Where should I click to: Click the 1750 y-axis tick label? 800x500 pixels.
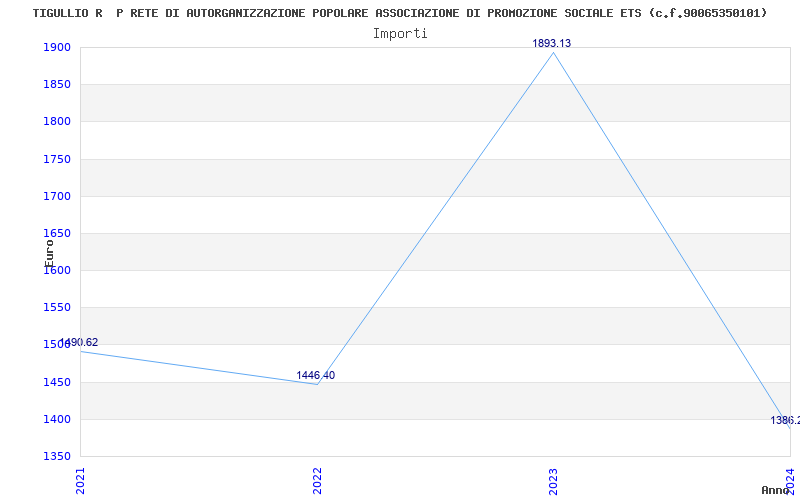[x=57, y=159]
